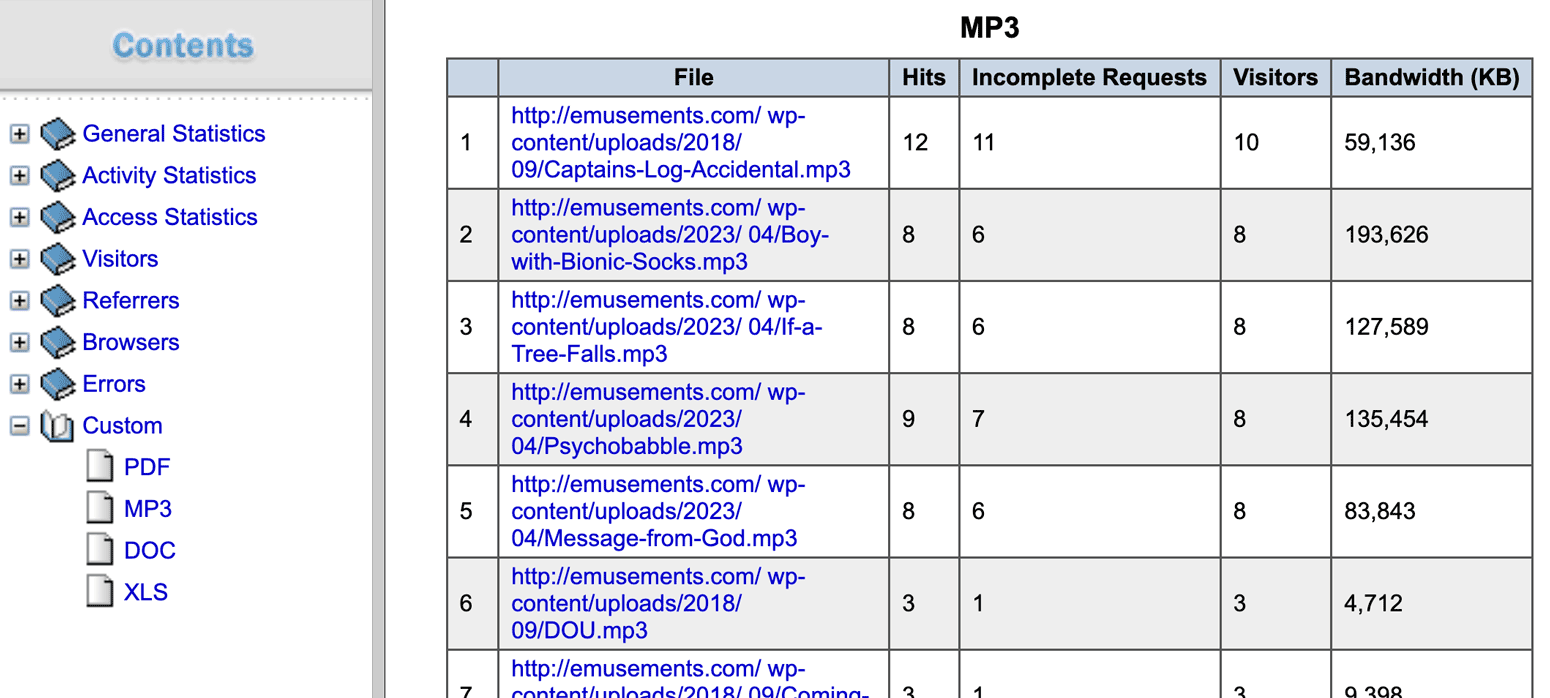Expand the Errors tree node
The image size is (1550, 698).
pyautogui.click(x=19, y=384)
